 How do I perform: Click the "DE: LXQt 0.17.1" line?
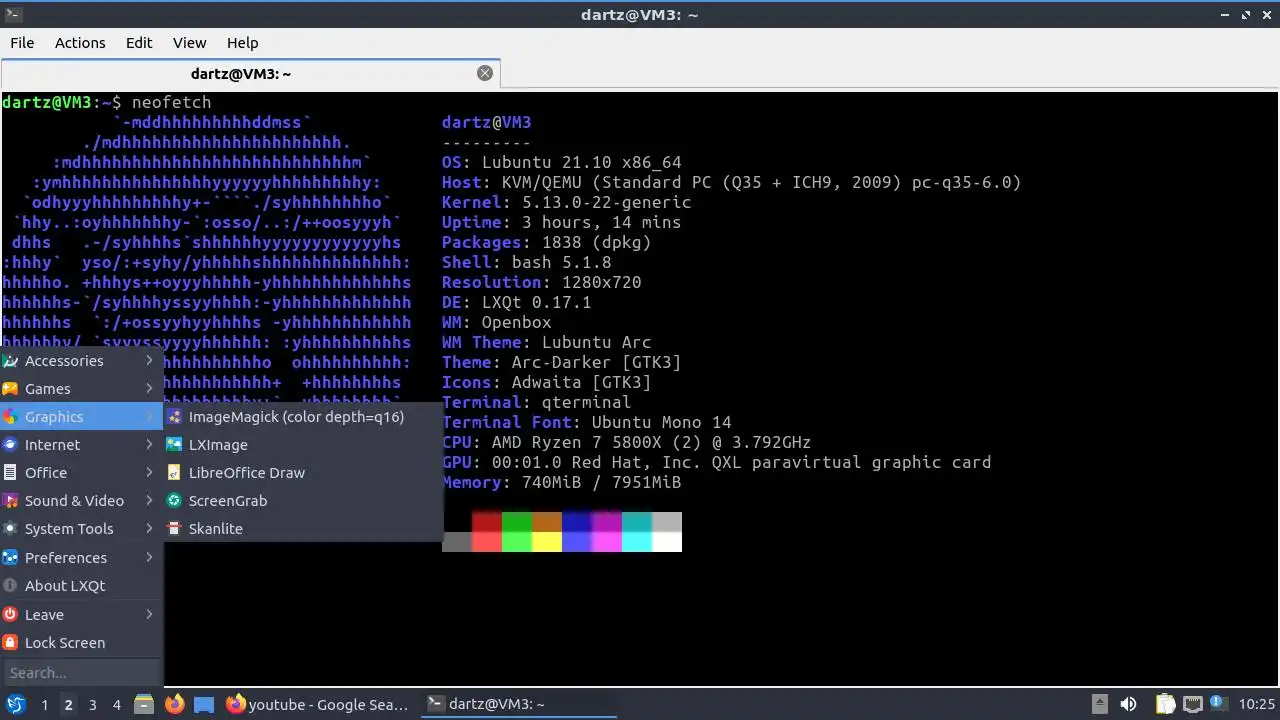coord(517,302)
